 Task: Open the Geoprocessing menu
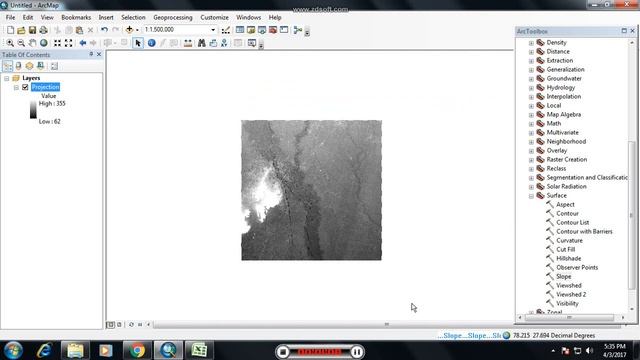(173, 18)
